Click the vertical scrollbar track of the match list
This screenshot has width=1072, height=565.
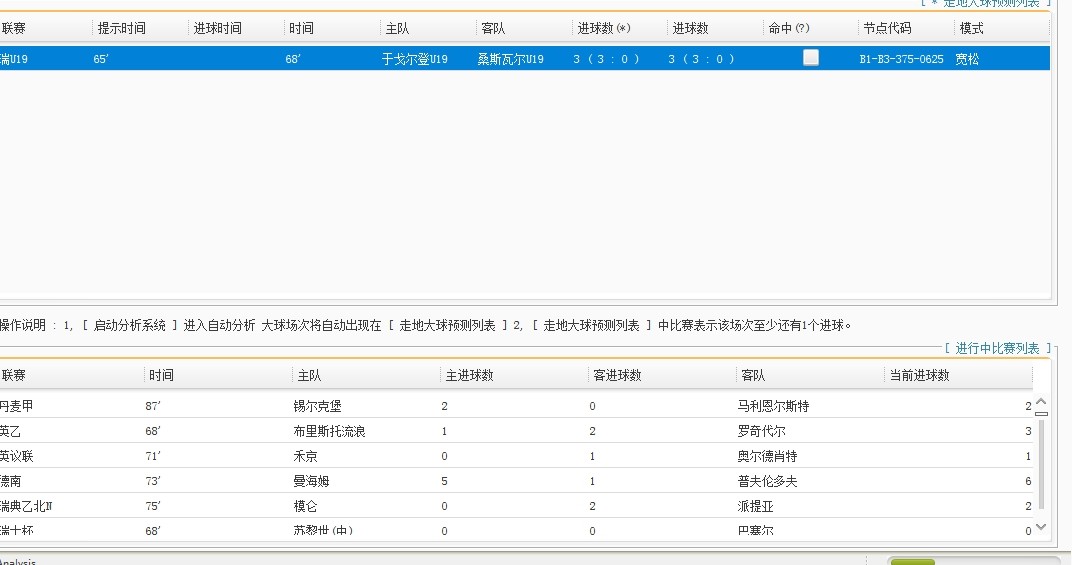tap(1041, 465)
